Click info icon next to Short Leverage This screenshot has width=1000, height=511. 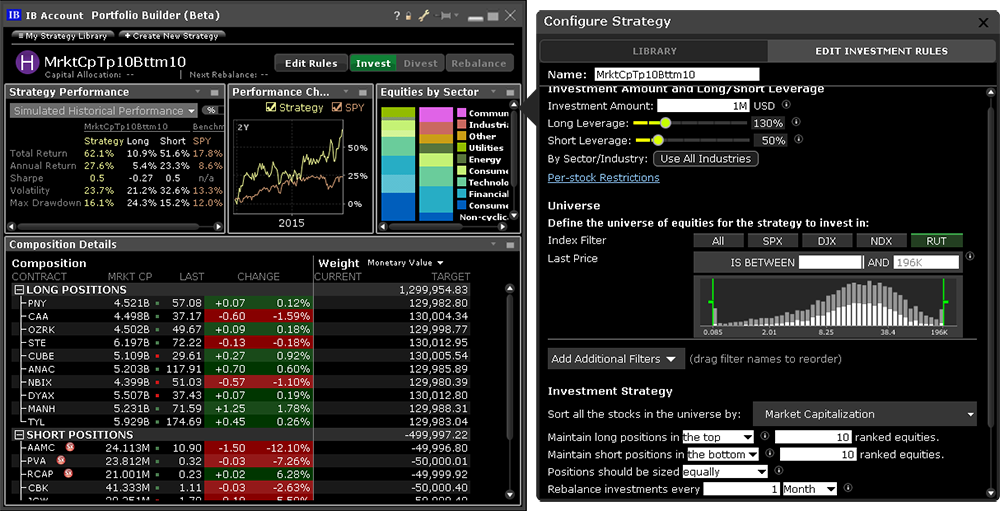click(x=798, y=139)
